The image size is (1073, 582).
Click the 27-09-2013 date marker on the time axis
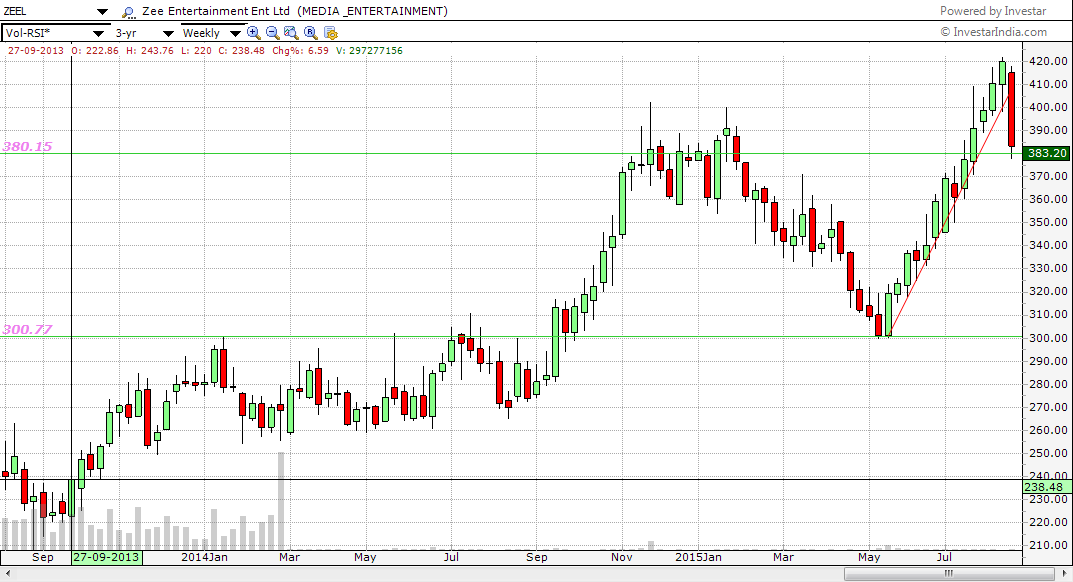pos(107,557)
